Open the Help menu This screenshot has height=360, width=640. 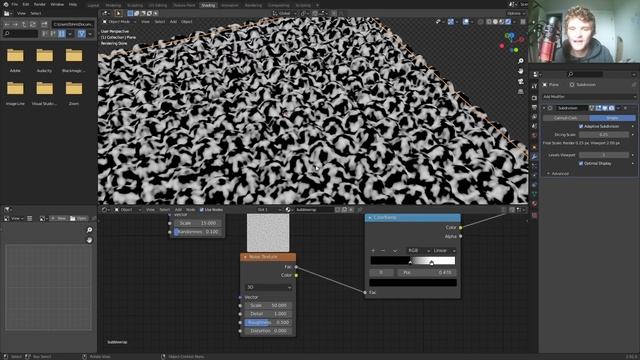coord(73,4)
